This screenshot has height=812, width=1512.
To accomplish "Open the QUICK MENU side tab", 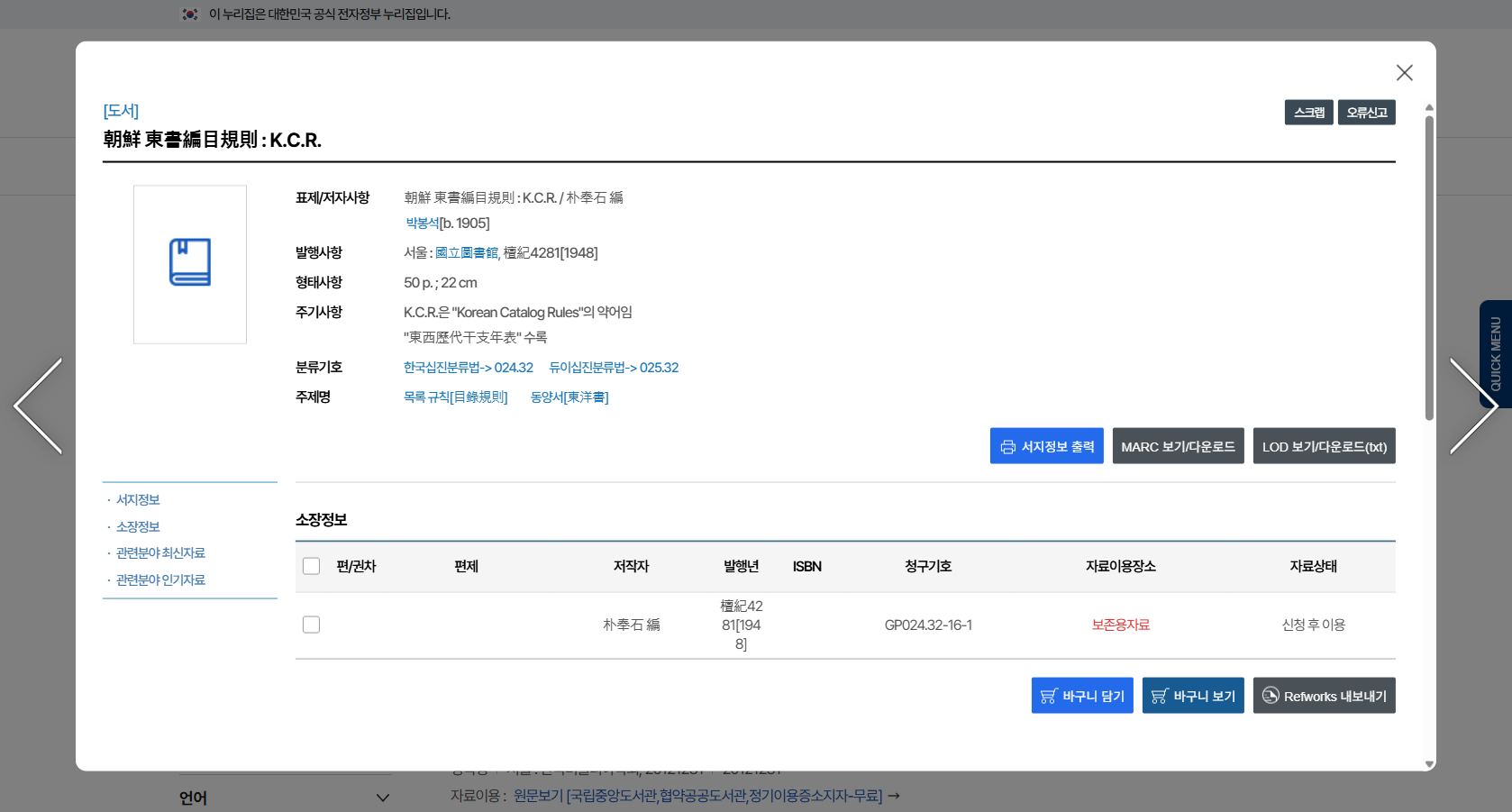I will [x=1495, y=353].
